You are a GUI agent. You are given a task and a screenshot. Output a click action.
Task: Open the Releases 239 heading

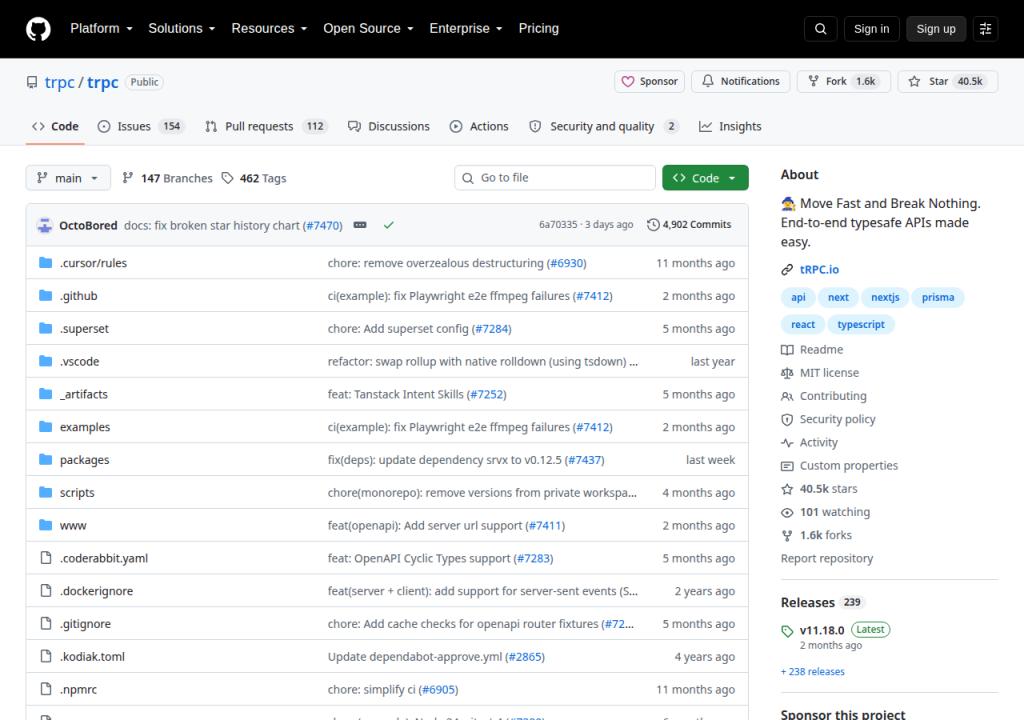tap(821, 602)
